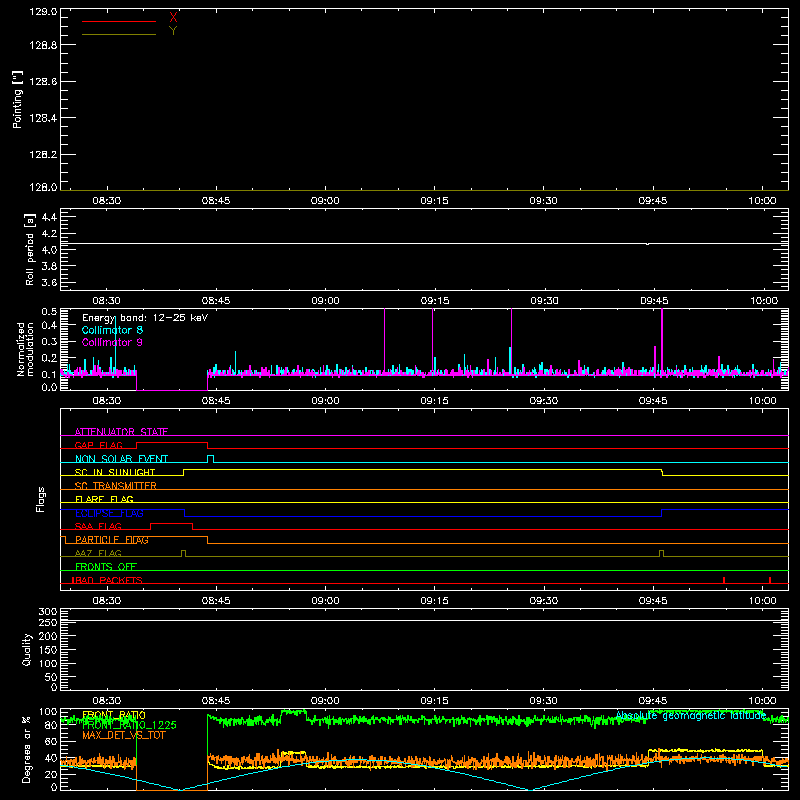Select the olive 'Y' legend label

pyautogui.click(x=173, y=31)
